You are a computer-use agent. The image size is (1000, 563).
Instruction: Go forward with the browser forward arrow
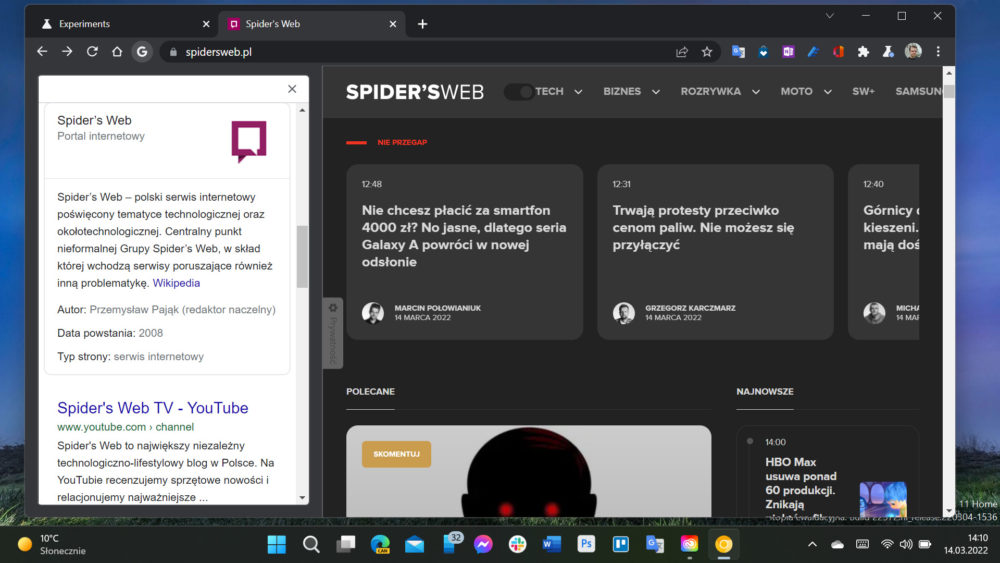pos(67,52)
